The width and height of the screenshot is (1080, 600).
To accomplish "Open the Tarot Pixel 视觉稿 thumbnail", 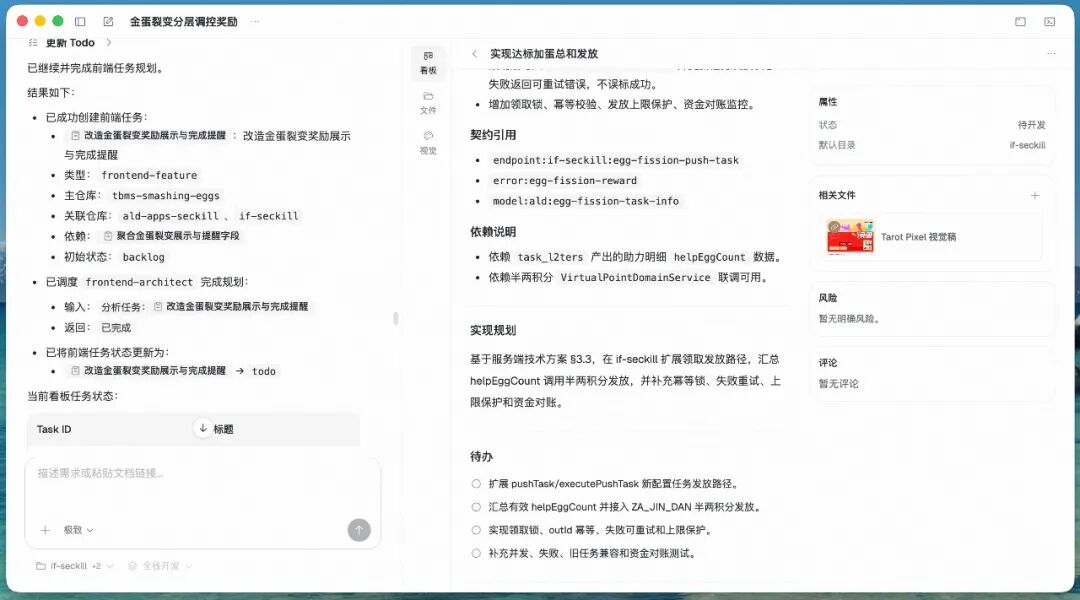I will point(850,237).
